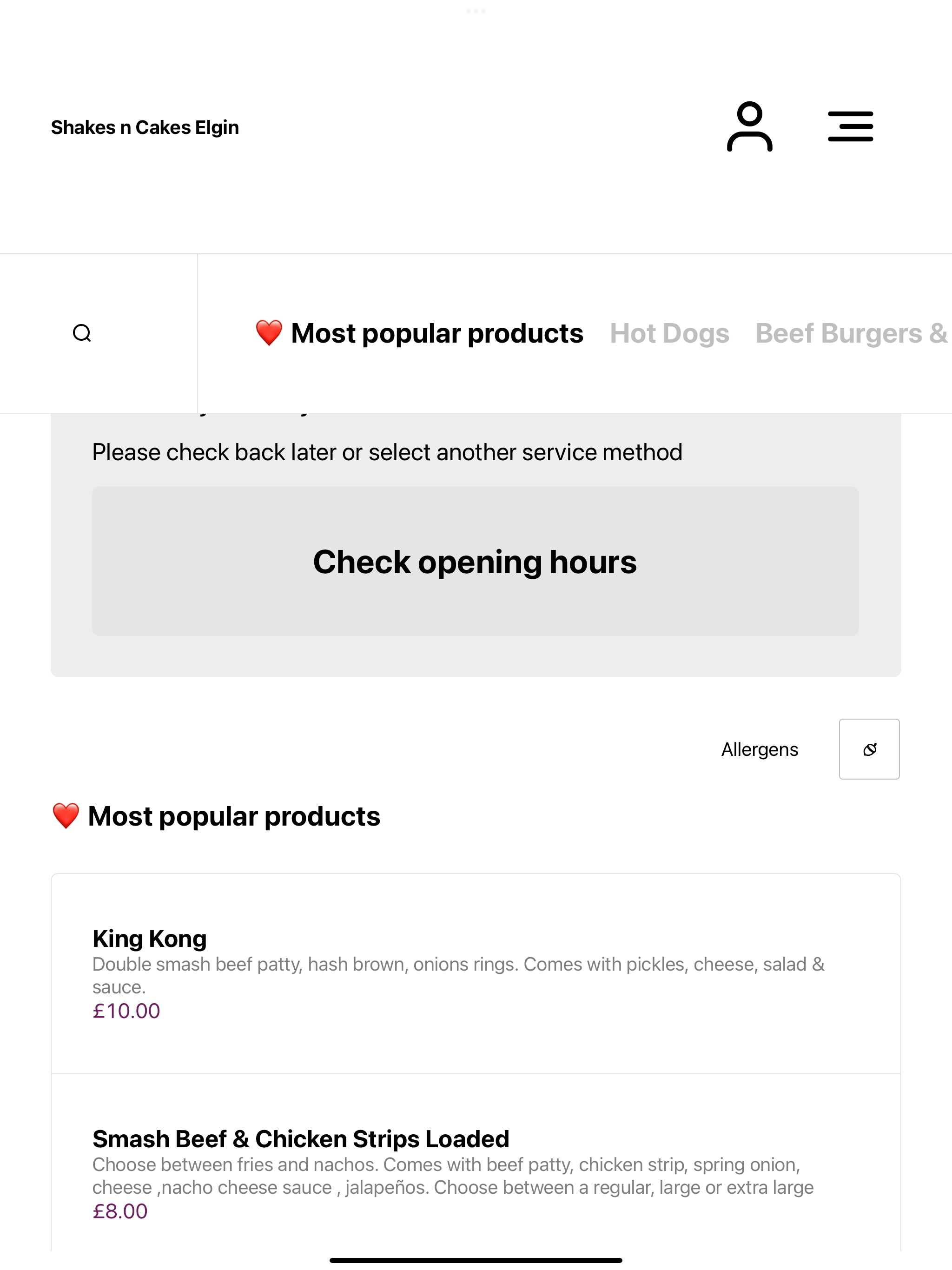The height and width of the screenshot is (1270, 952).
Task: Click the heart beside Most popular products heading
Action: (x=66, y=816)
